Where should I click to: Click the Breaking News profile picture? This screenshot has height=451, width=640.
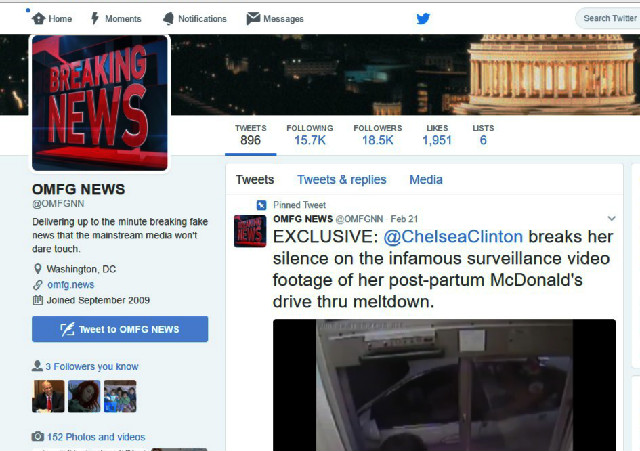[x=100, y=103]
